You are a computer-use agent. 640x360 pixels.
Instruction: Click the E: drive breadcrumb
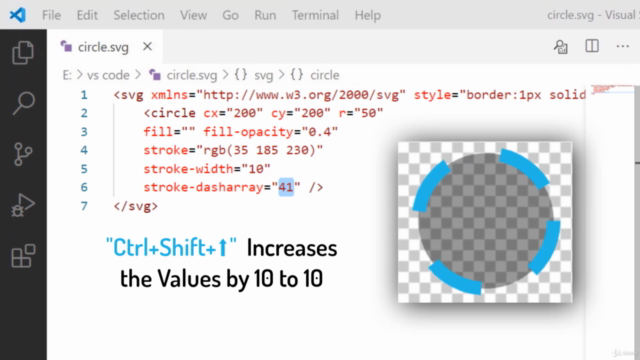67,75
